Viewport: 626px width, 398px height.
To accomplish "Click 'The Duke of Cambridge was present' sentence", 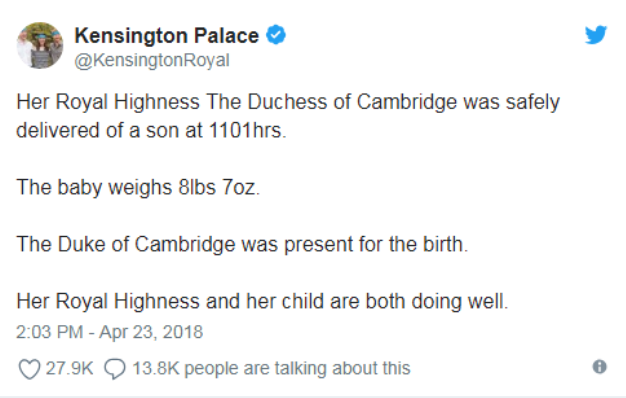I will pos(242,244).
